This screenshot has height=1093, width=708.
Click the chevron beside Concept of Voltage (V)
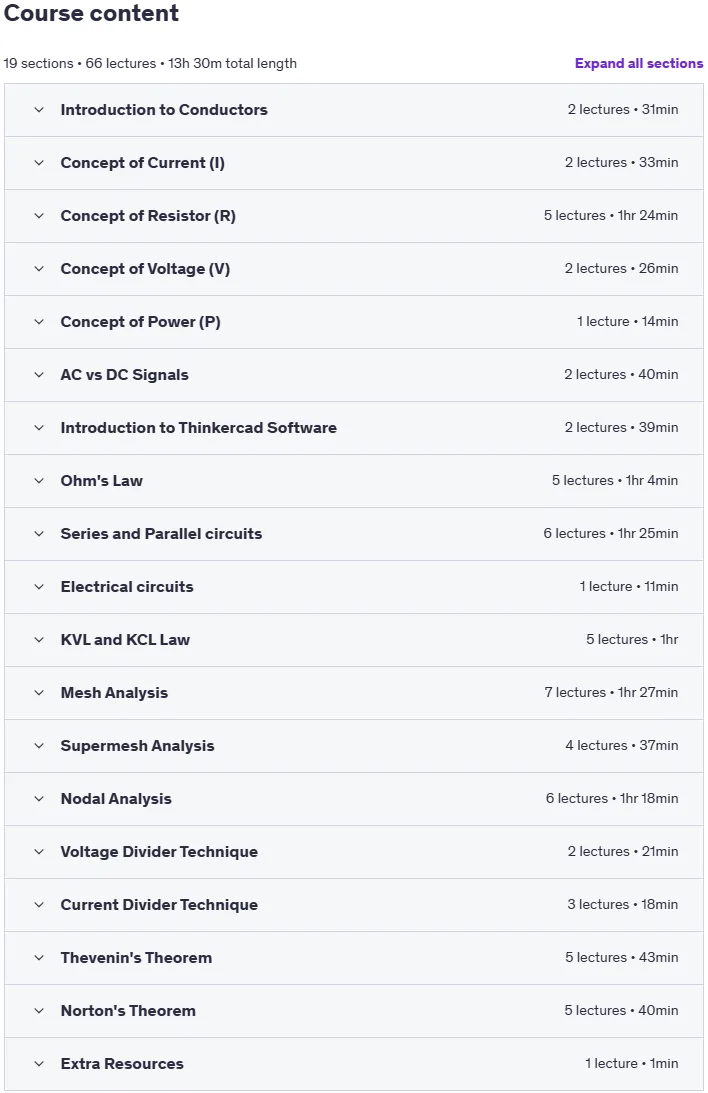coord(39,269)
